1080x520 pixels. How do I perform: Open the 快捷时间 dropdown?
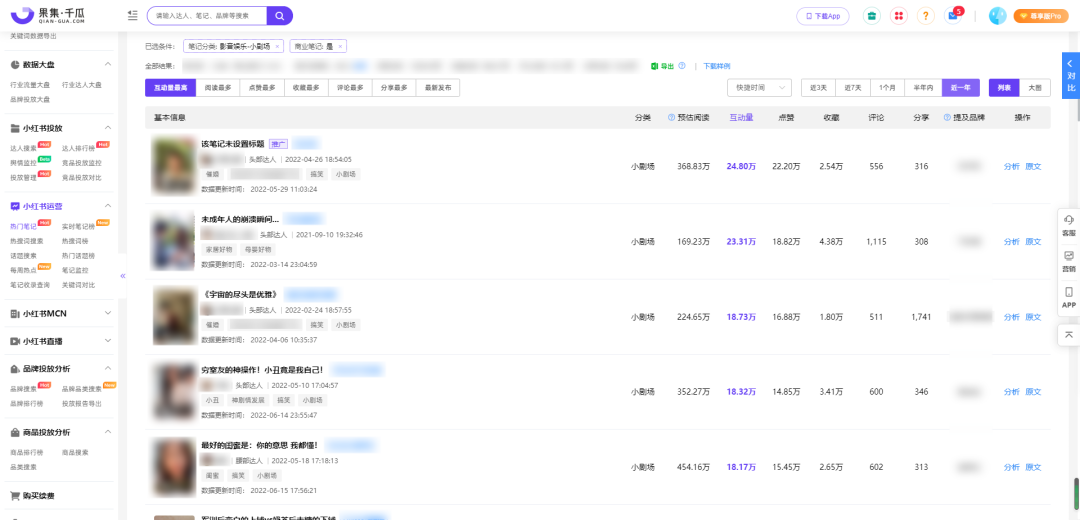point(759,87)
